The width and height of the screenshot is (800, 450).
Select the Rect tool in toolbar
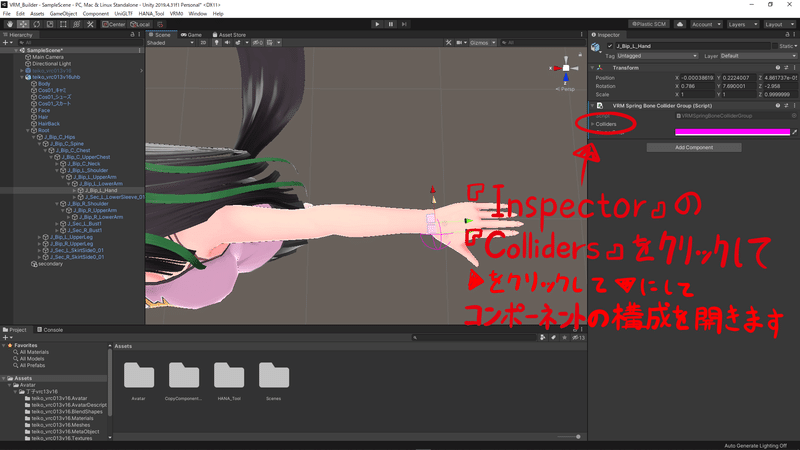tap(63, 24)
